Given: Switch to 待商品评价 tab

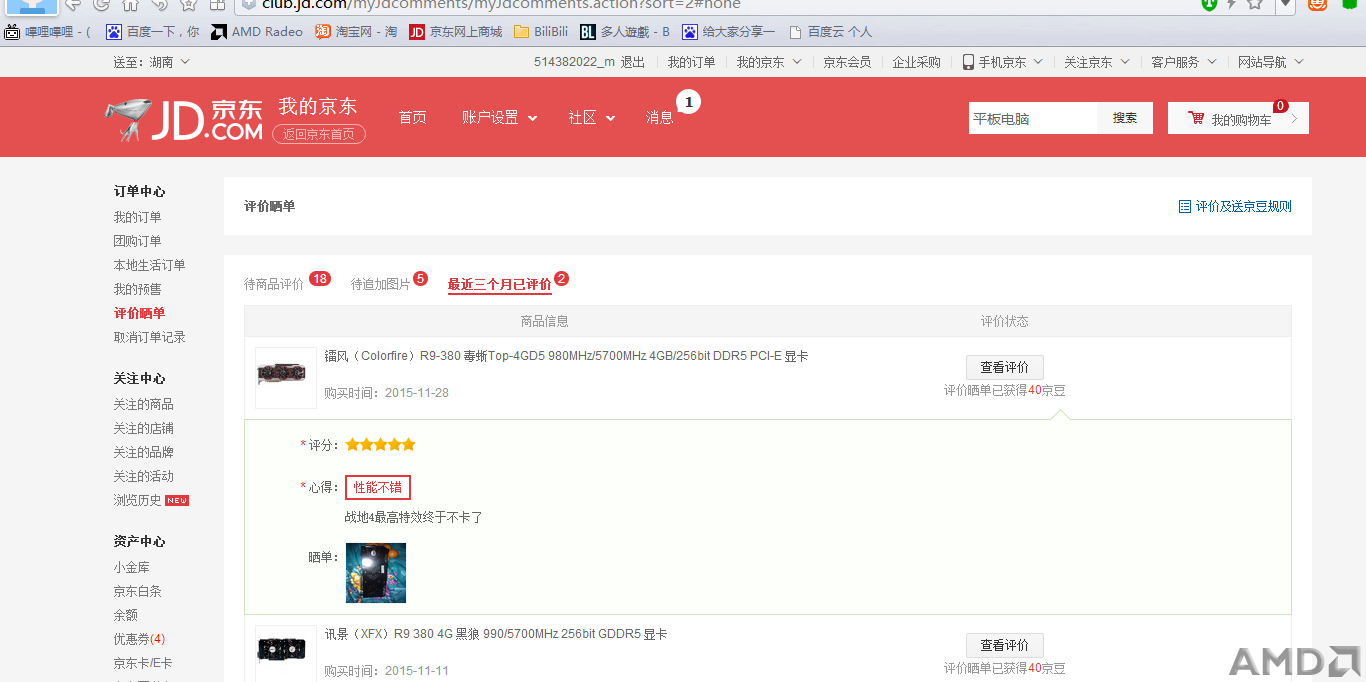Looking at the screenshot, I should point(274,284).
